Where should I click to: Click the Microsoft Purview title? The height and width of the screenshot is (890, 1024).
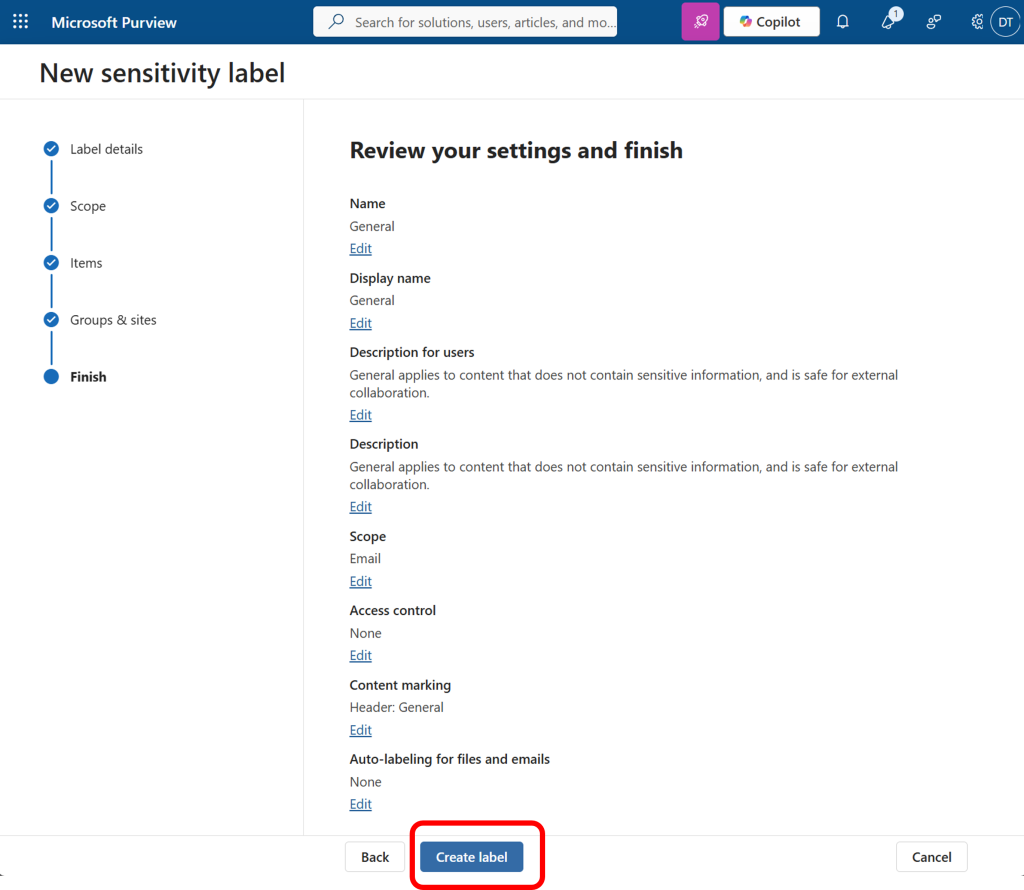pyautogui.click(x=114, y=22)
